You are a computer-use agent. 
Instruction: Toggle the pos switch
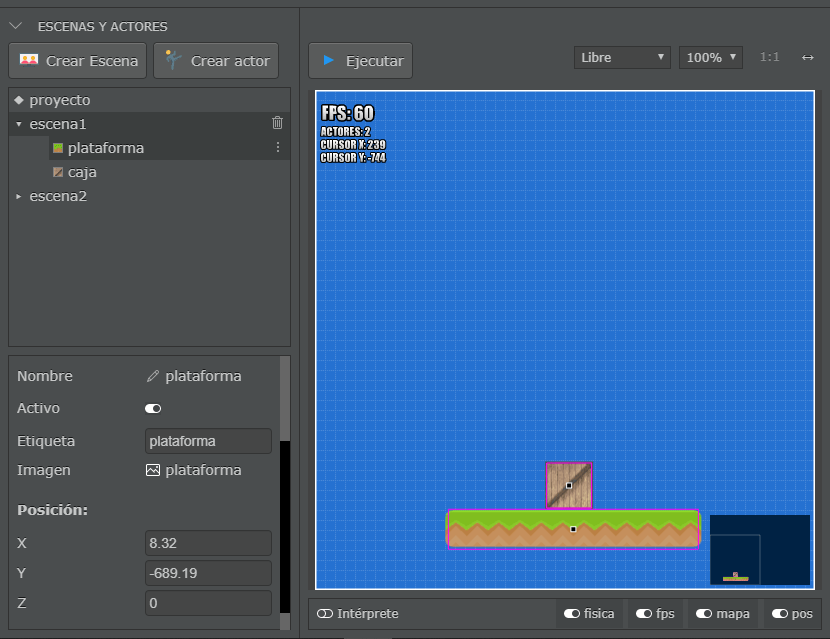(x=780, y=614)
